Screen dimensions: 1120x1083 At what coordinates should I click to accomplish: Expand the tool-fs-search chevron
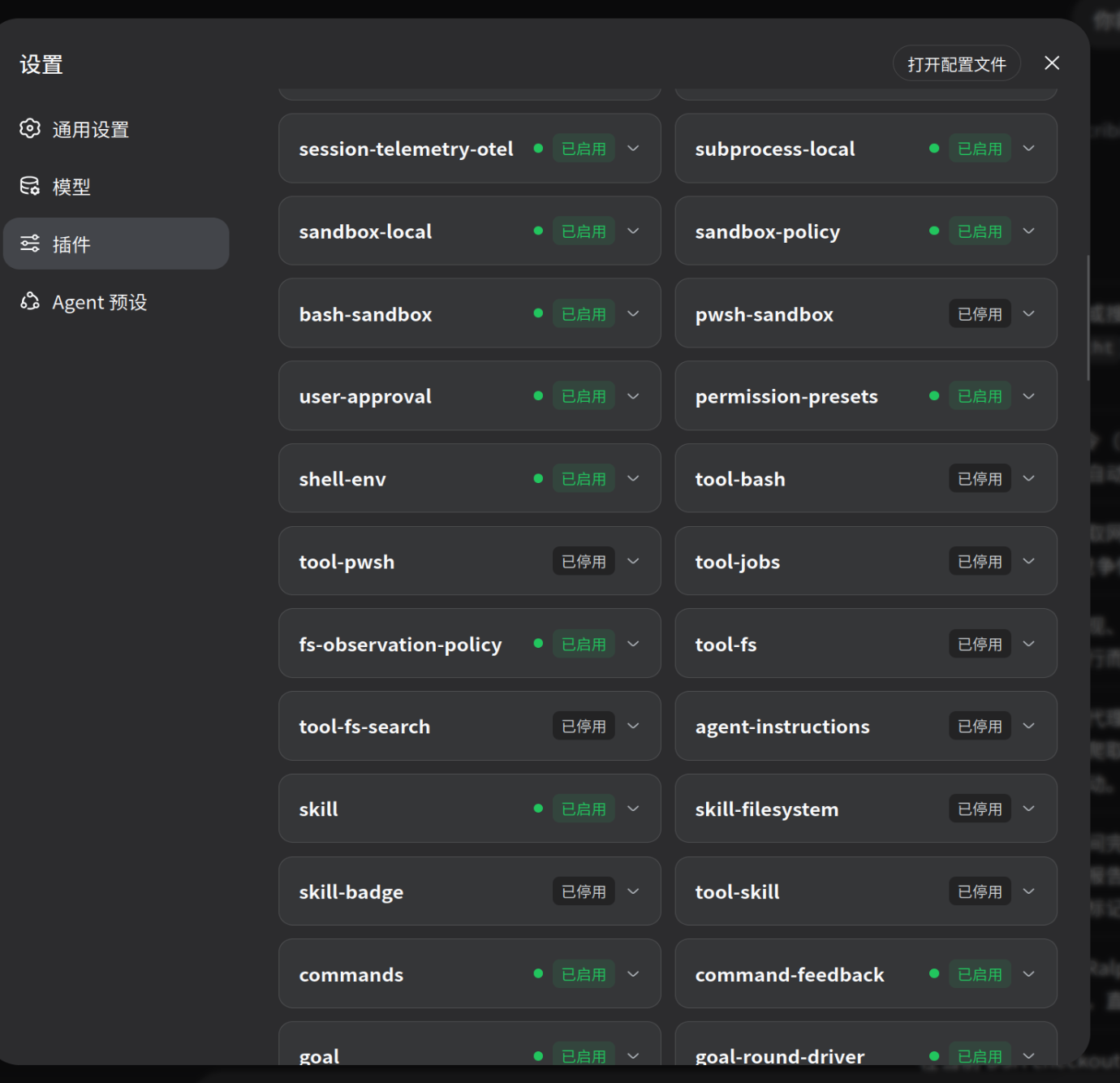coord(634,727)
